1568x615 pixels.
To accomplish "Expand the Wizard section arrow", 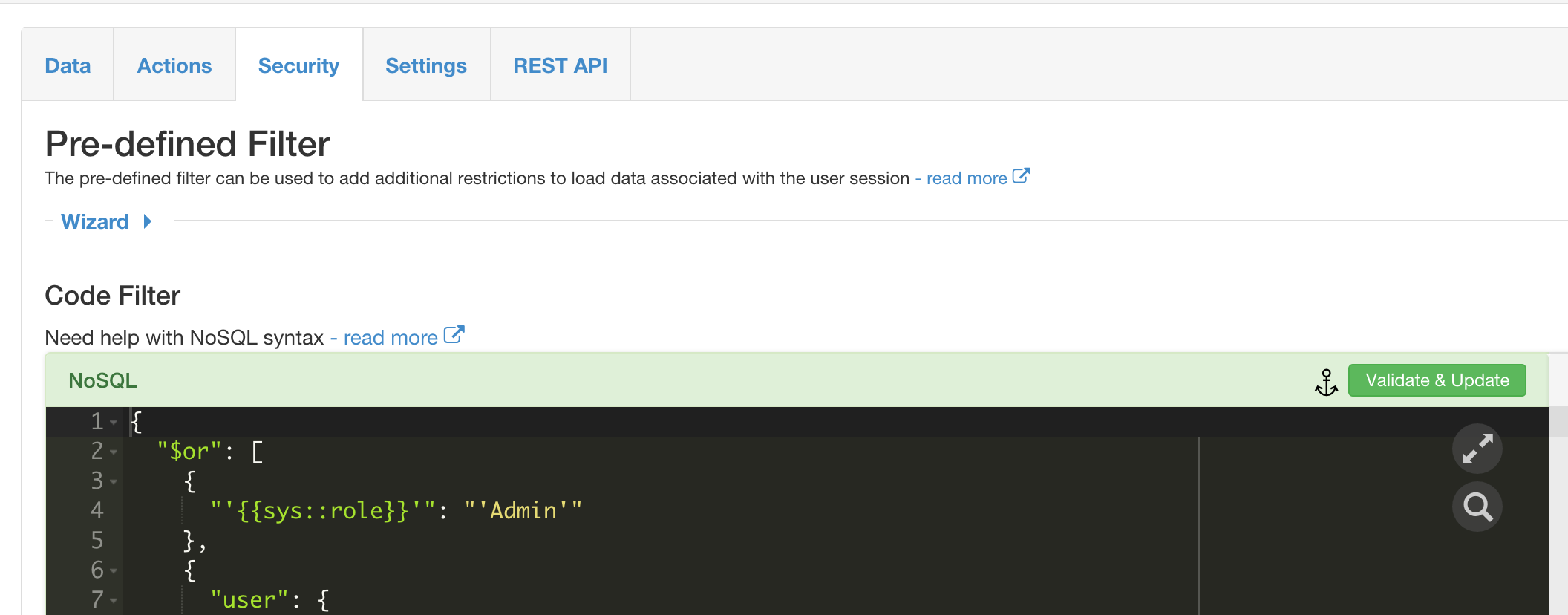I will point(148,221).
